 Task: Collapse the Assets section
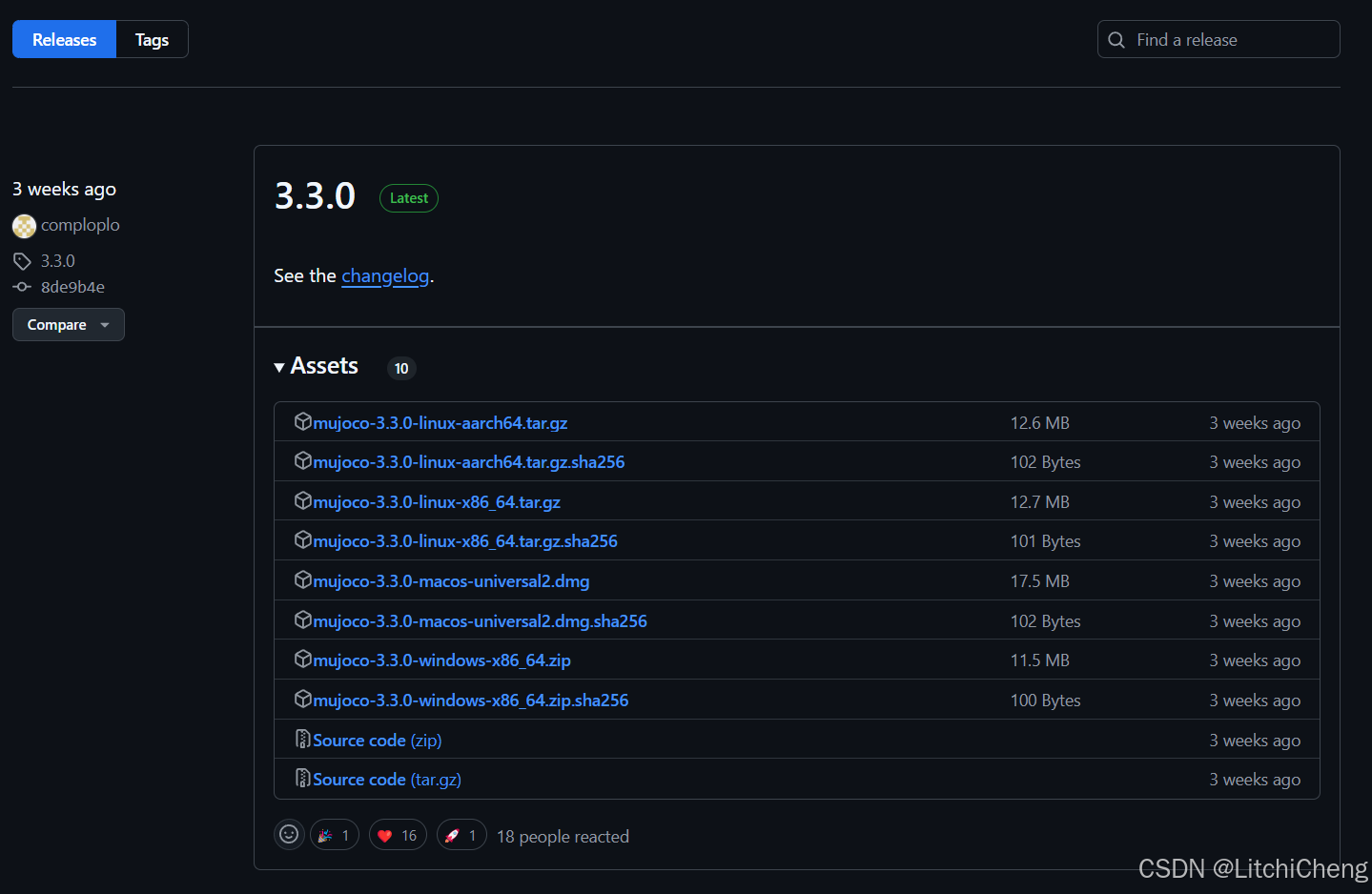316,366
